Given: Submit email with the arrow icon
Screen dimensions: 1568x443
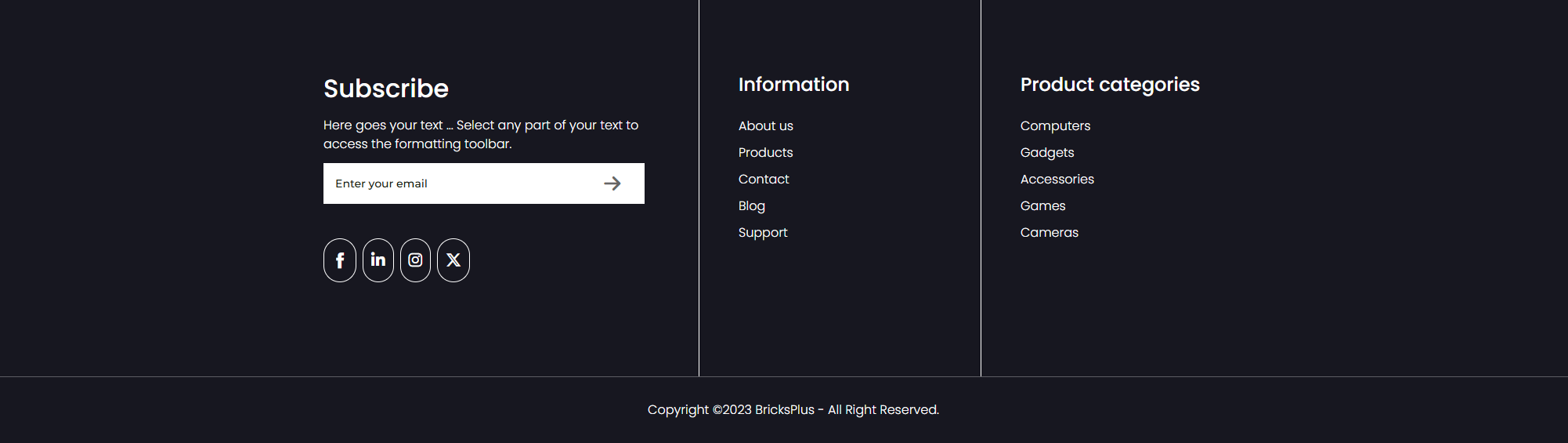Looking at the screenshot, I should point(612,183).
